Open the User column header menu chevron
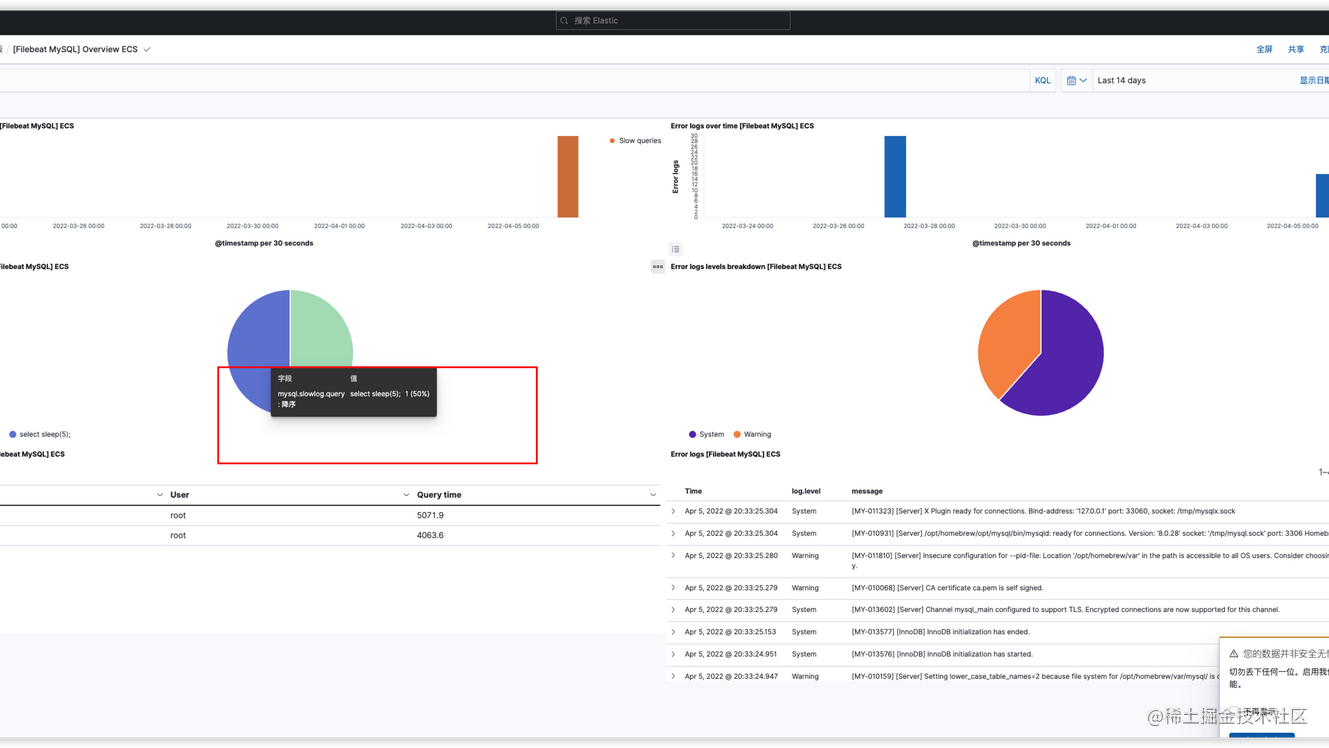This screenshot has height=748, width=1329. point(406,495)
